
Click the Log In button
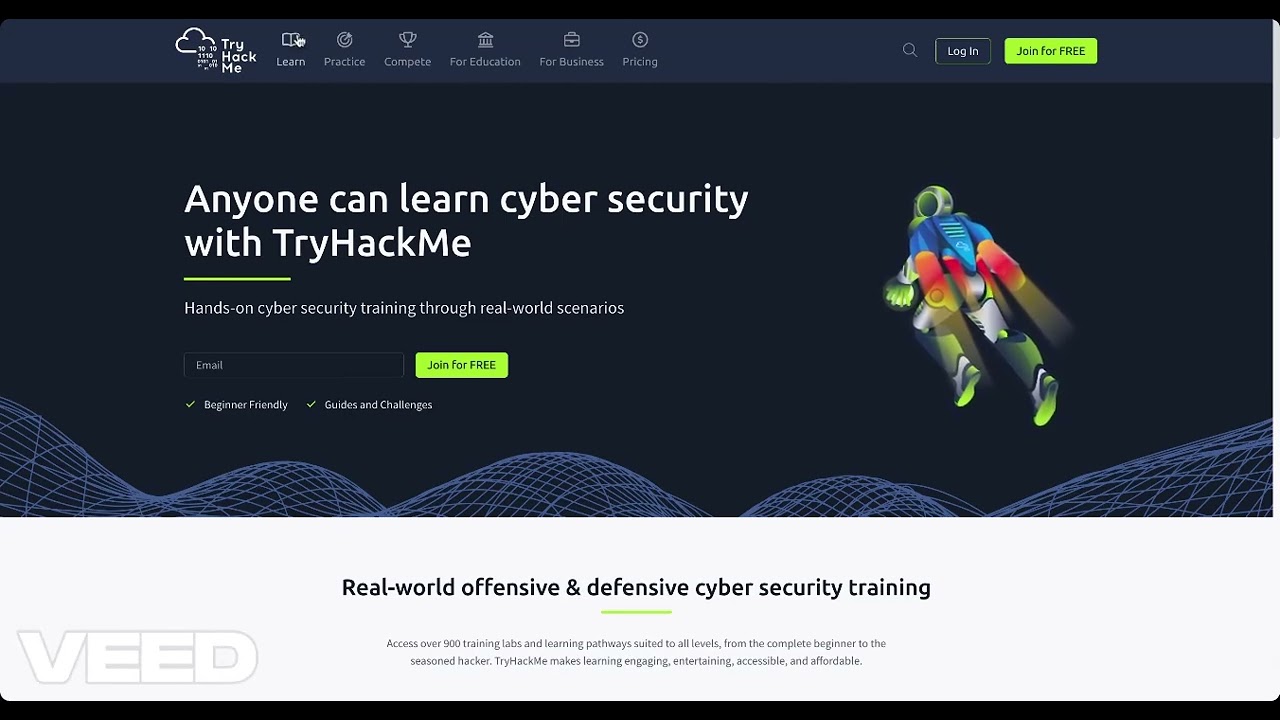[963, 51]
